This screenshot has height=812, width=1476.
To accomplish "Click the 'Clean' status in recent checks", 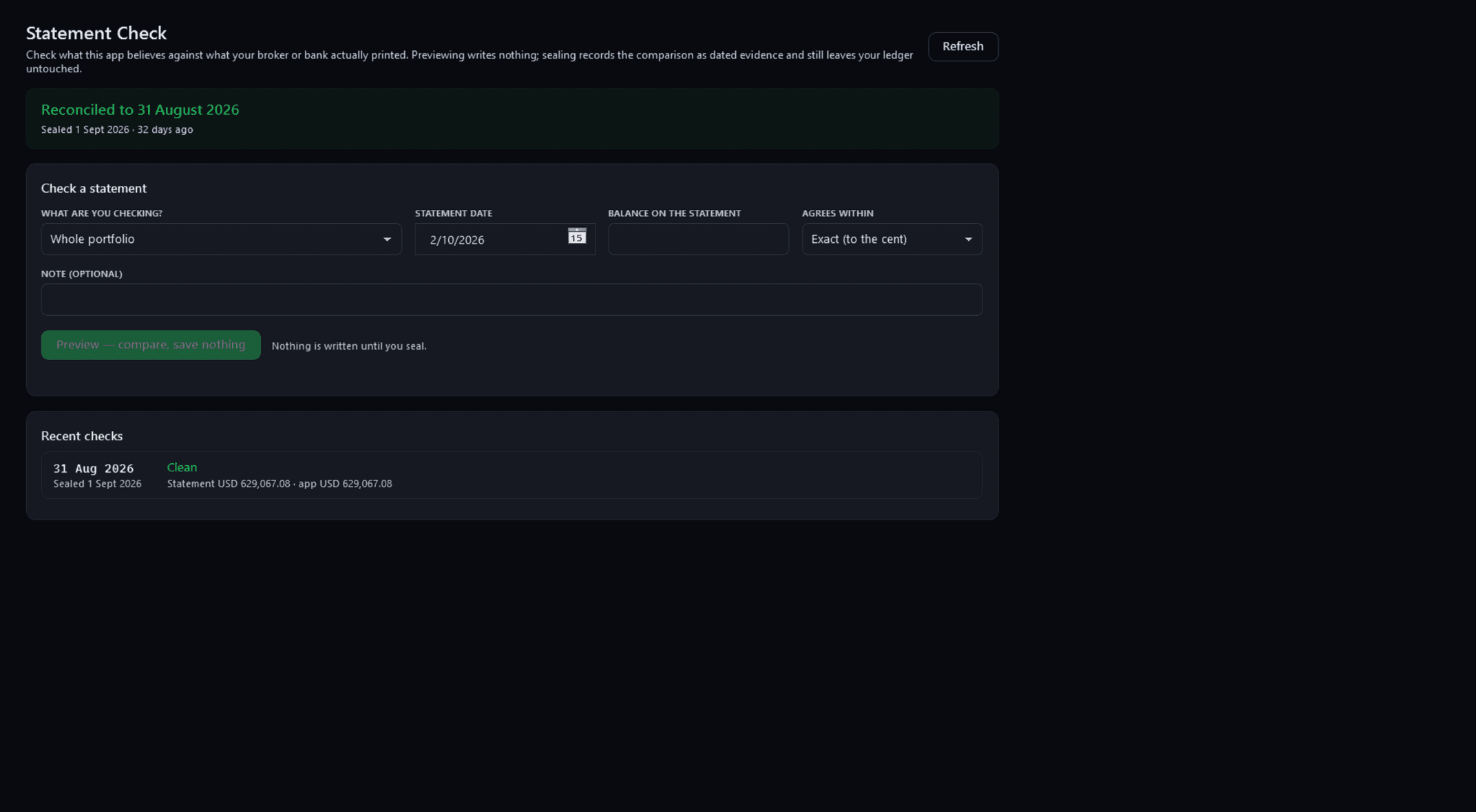I will (182, 467).
